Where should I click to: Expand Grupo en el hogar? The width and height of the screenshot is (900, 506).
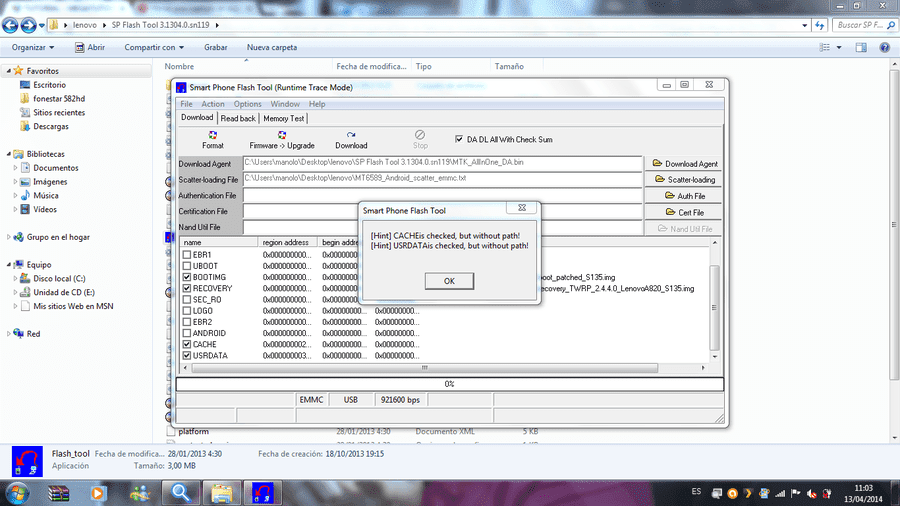(9, 237)
